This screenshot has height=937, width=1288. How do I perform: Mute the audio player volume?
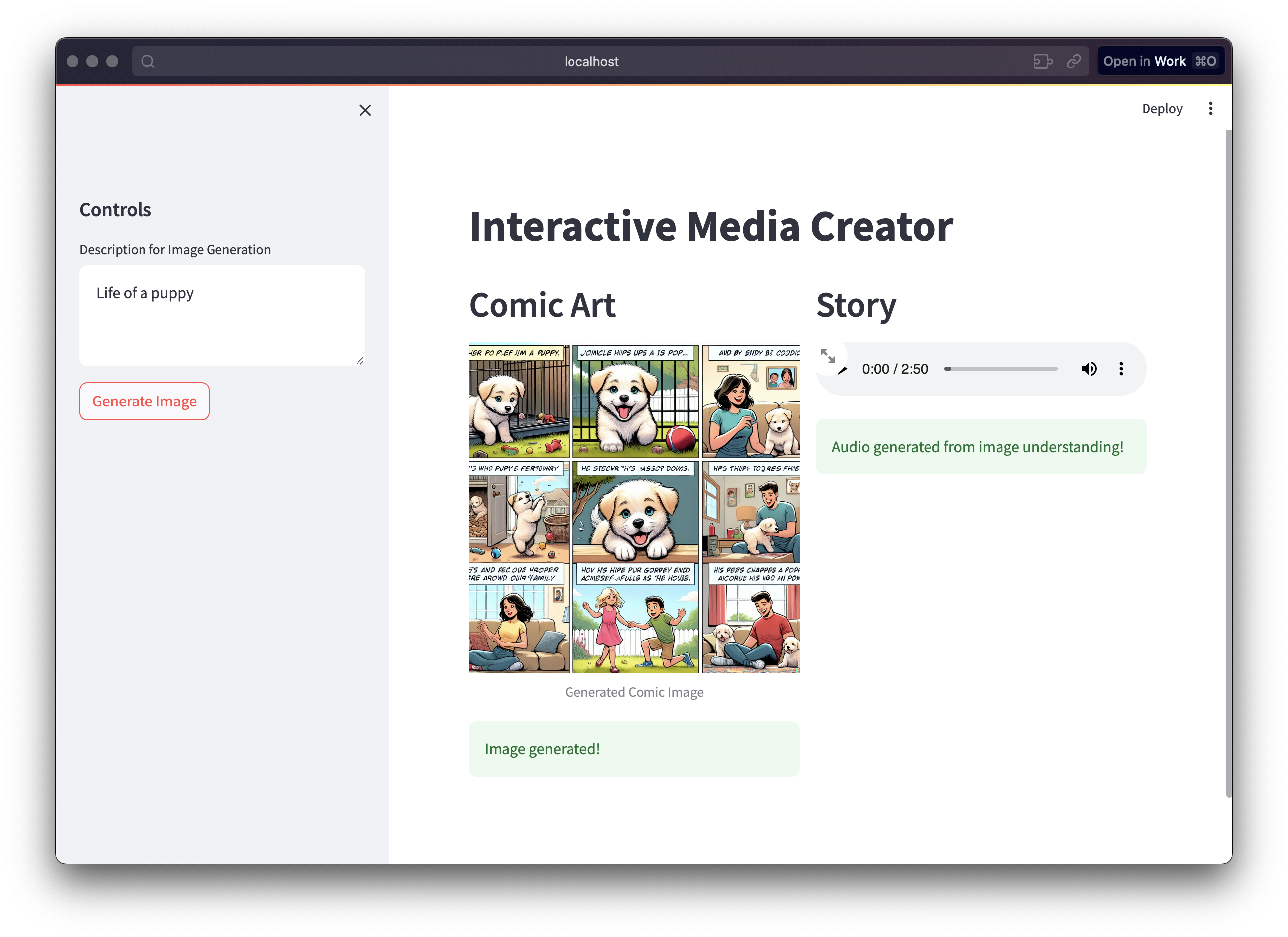click(1089, 369)
